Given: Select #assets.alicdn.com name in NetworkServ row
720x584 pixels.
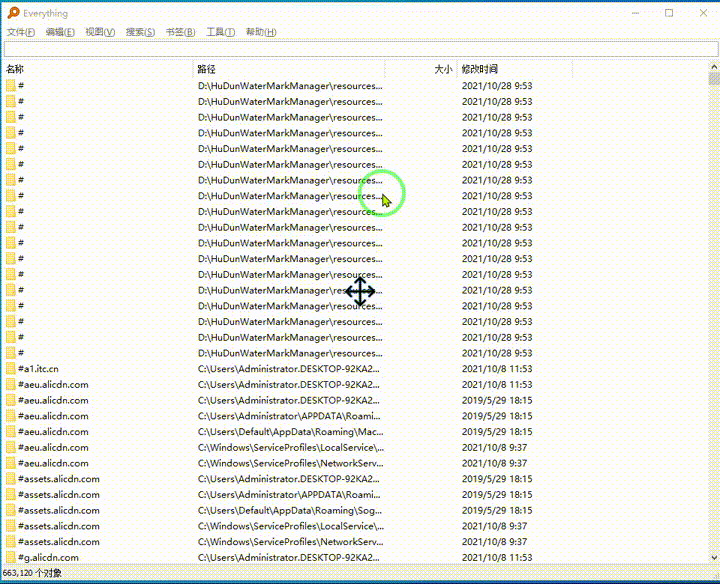Looking at the screenshot, I should (x=59, y=542).
